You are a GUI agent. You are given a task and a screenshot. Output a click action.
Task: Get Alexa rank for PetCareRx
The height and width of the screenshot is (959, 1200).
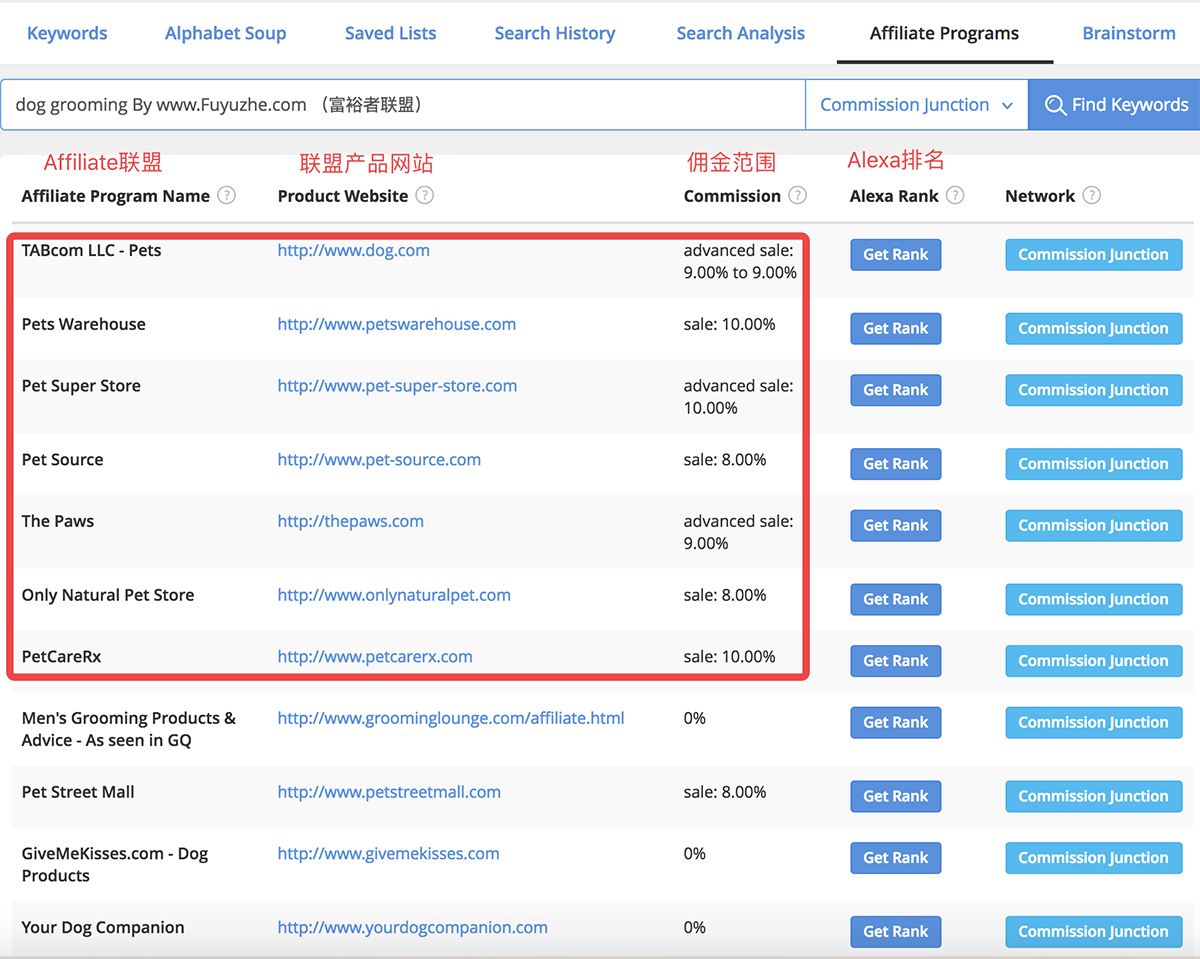896,661
